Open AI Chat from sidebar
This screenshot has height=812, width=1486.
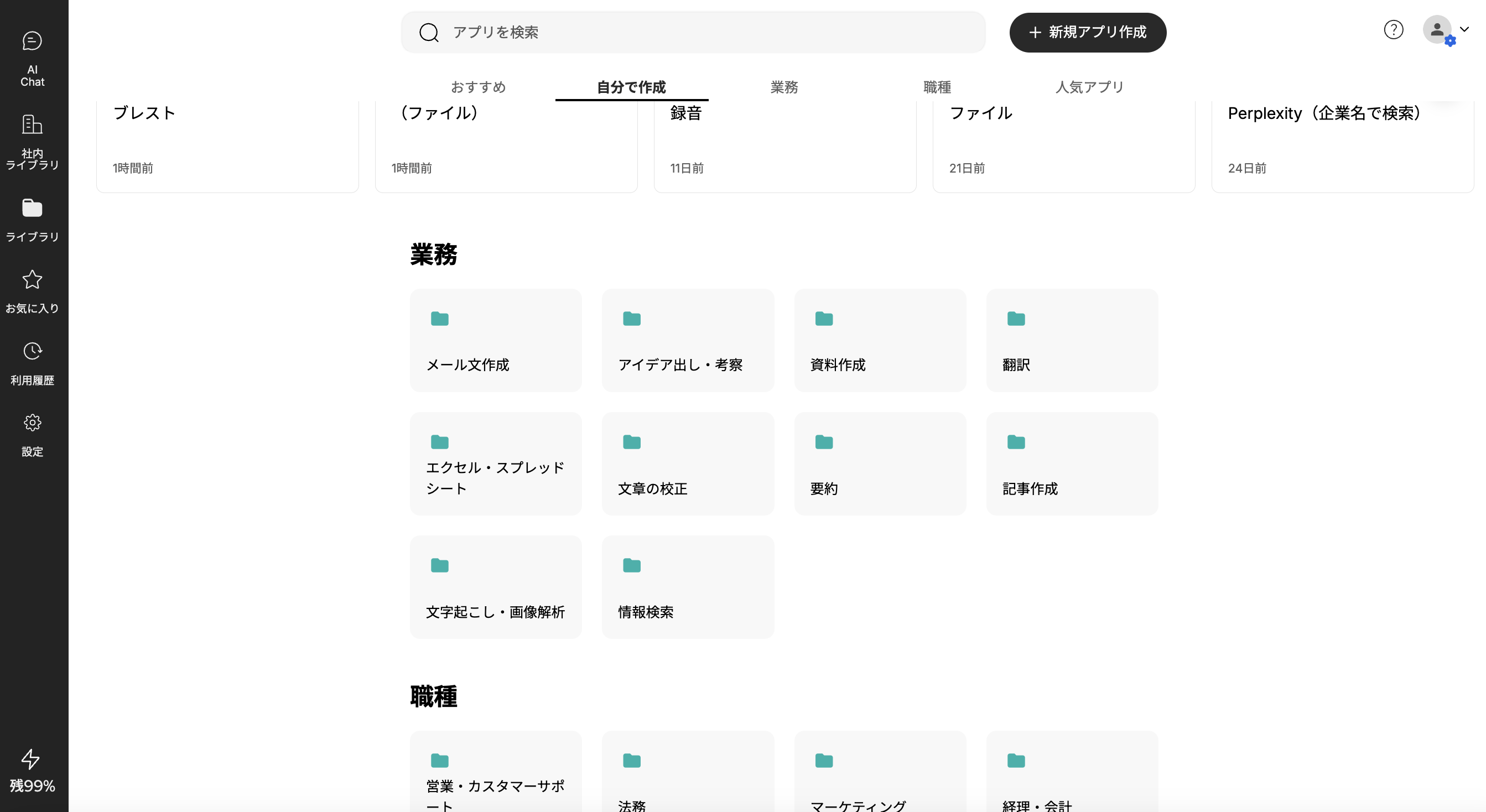pos(32,58)
